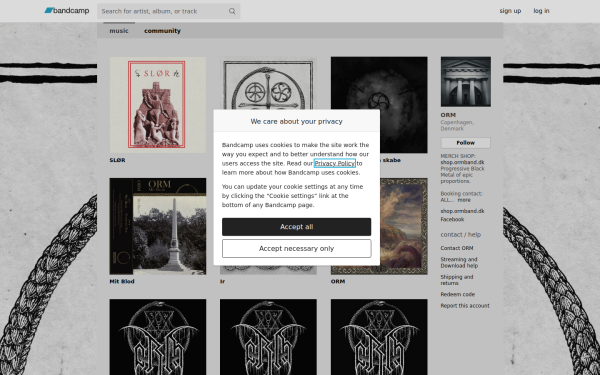Open the SLØR album cover

click(x=158, y=105)
